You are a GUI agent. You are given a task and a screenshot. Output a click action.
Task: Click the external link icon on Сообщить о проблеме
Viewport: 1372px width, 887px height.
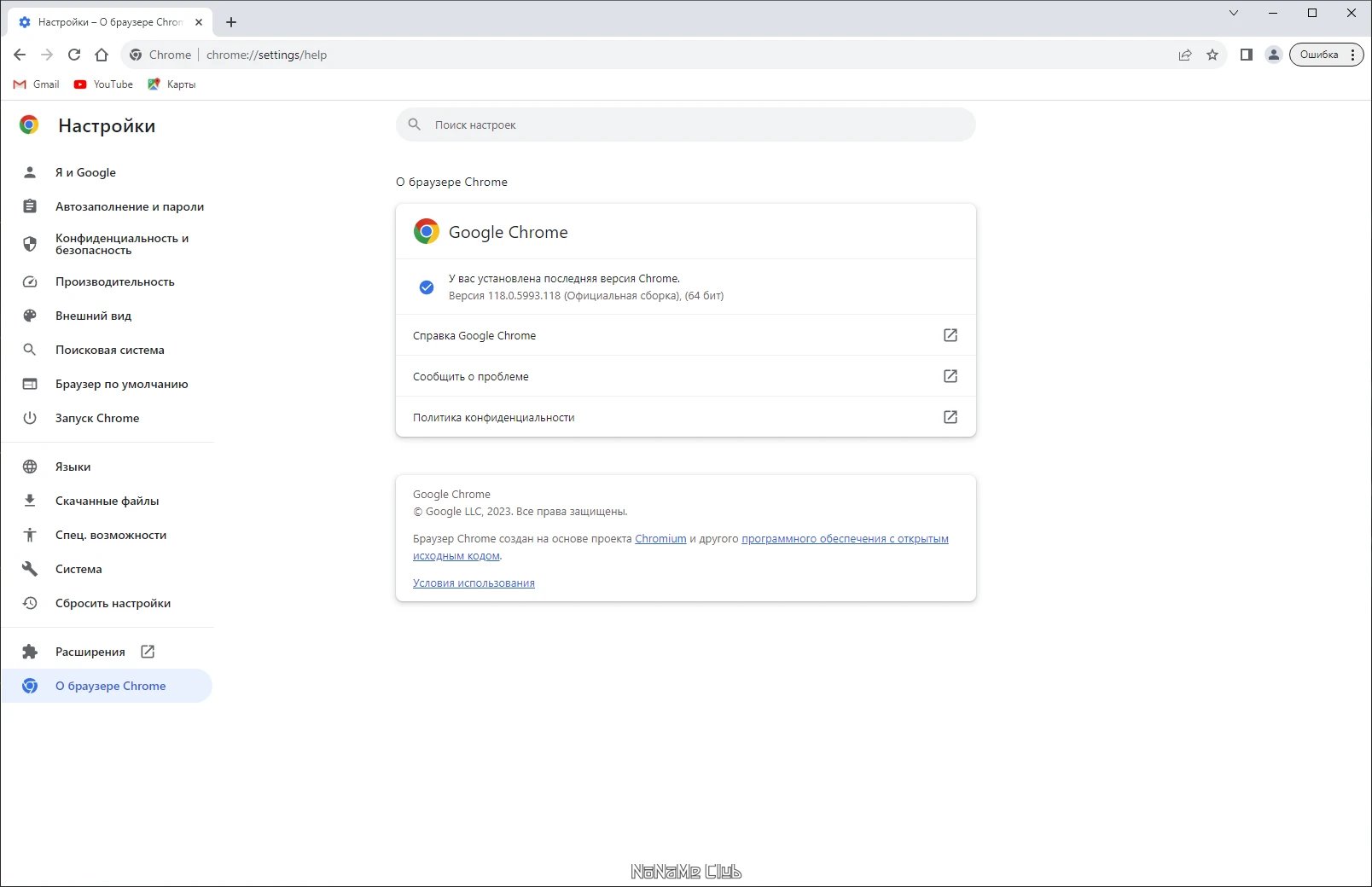tap(951, 376)
